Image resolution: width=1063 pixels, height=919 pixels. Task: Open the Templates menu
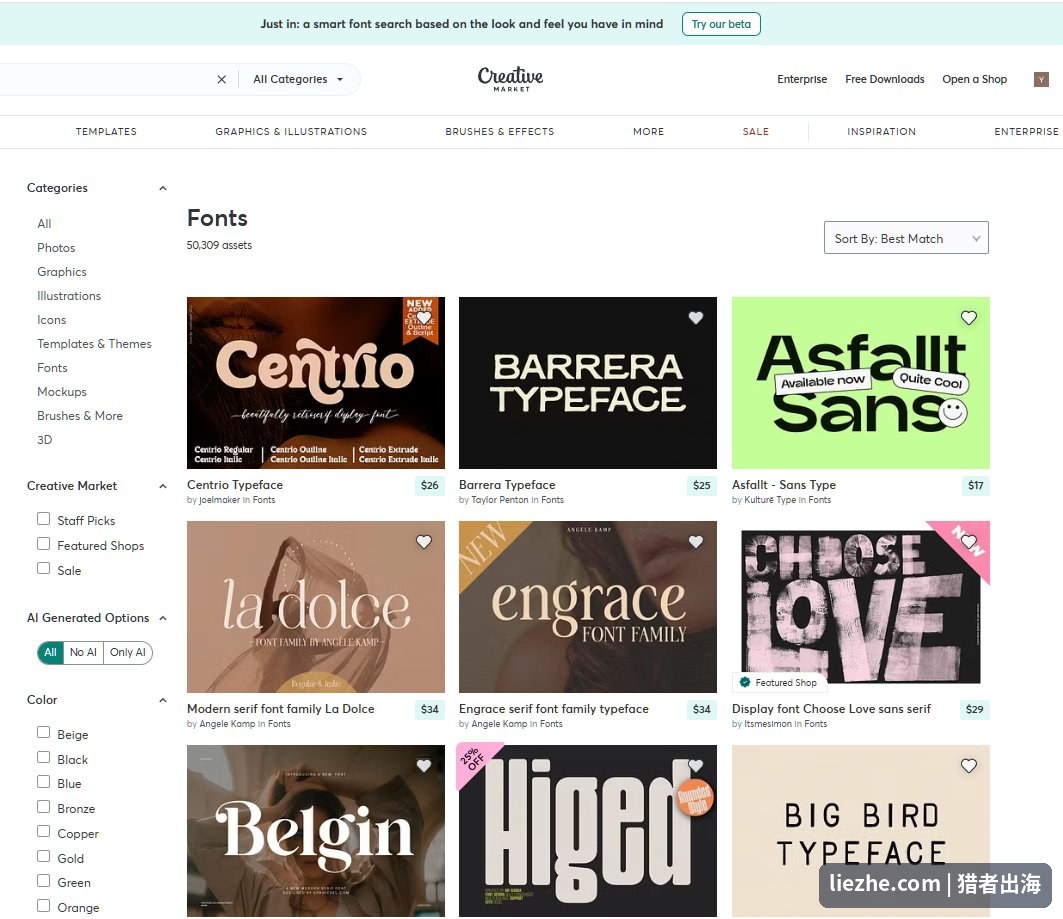click(x=106, y=131)
